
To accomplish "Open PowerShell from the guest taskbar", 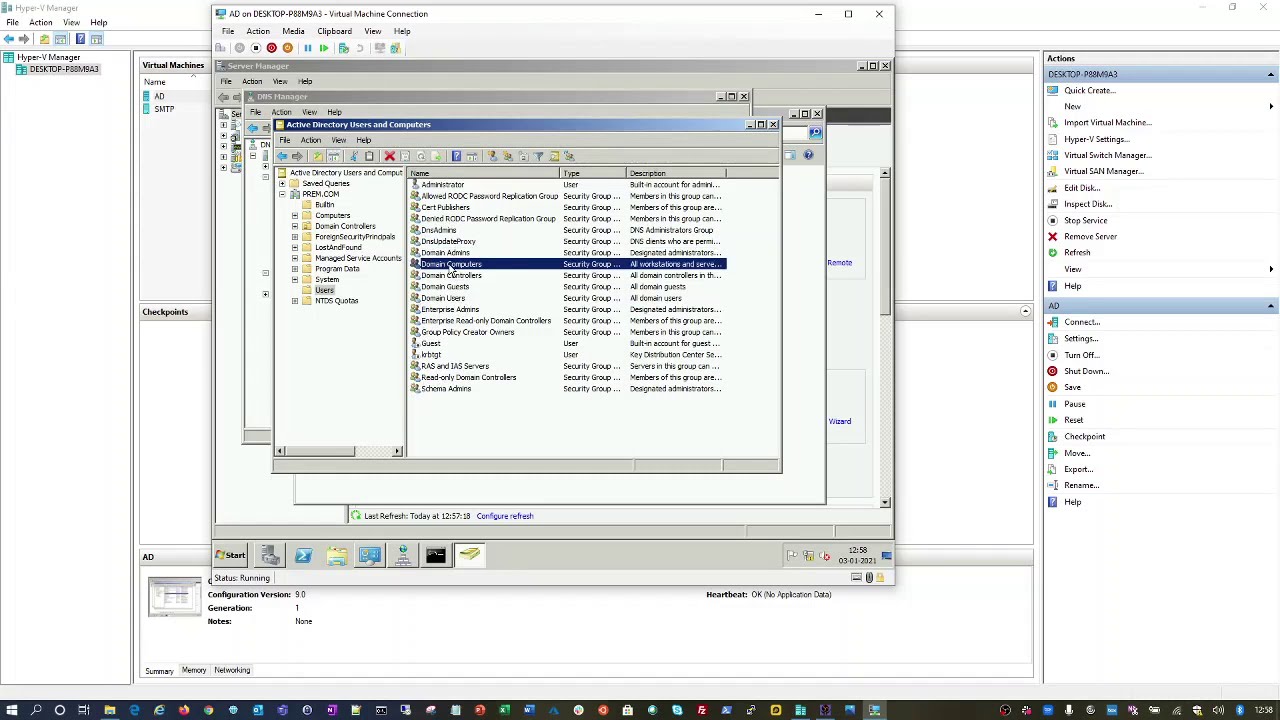I will [x=303, y=555].
